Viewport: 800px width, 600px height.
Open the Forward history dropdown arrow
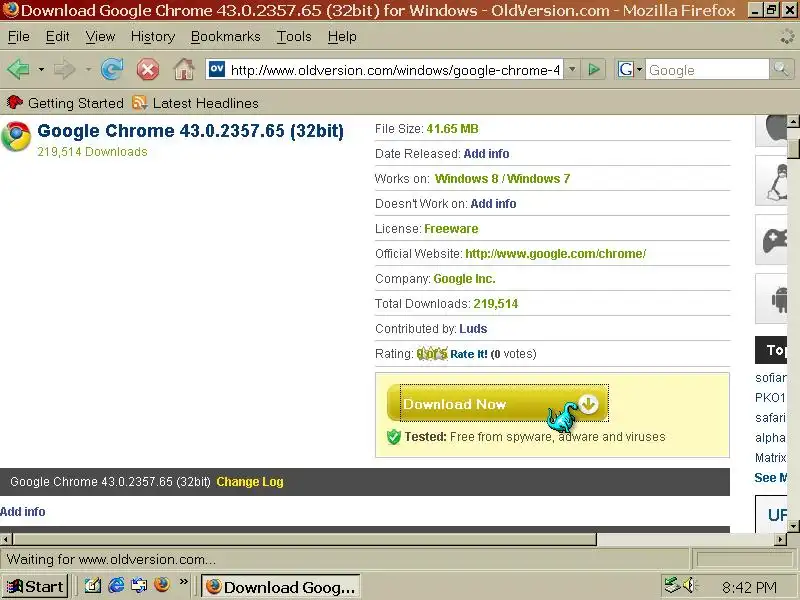[x=88, y=69]
